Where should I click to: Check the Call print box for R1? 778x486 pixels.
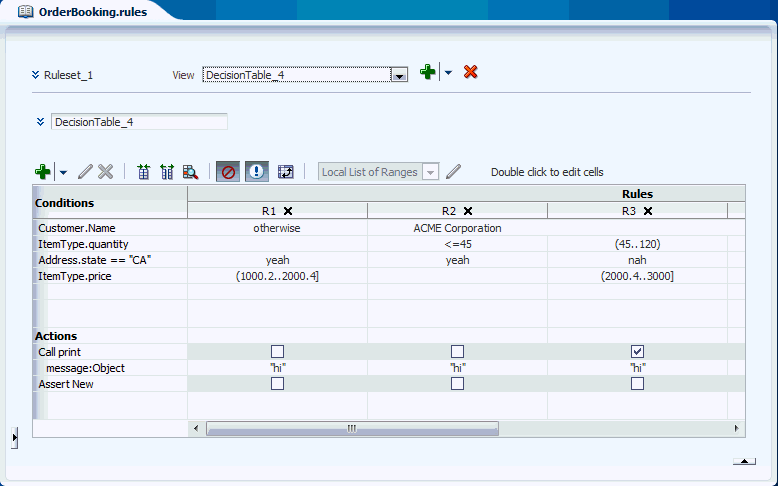(x=277, y=351)
